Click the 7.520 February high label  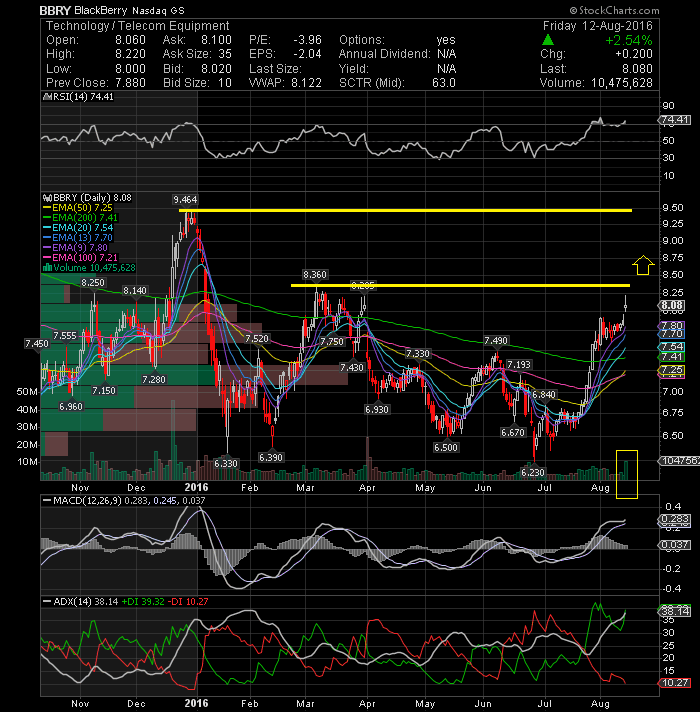click(x=257, y=339)
